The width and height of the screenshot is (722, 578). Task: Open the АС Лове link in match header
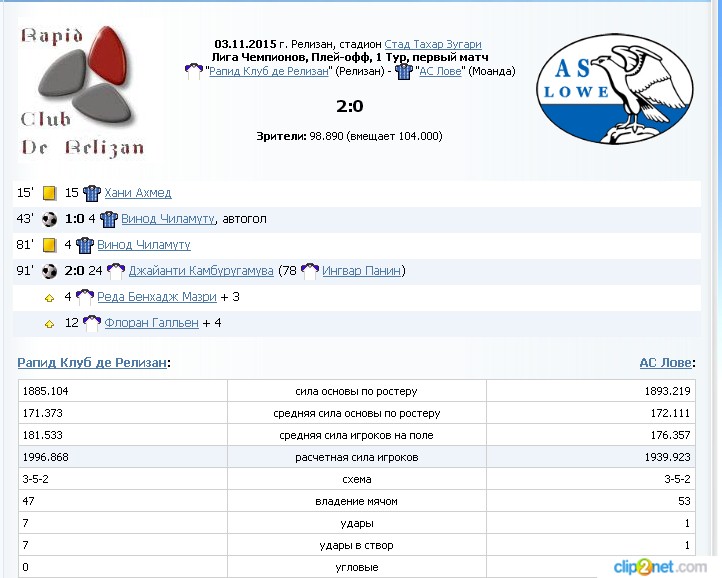click(440, 72)
